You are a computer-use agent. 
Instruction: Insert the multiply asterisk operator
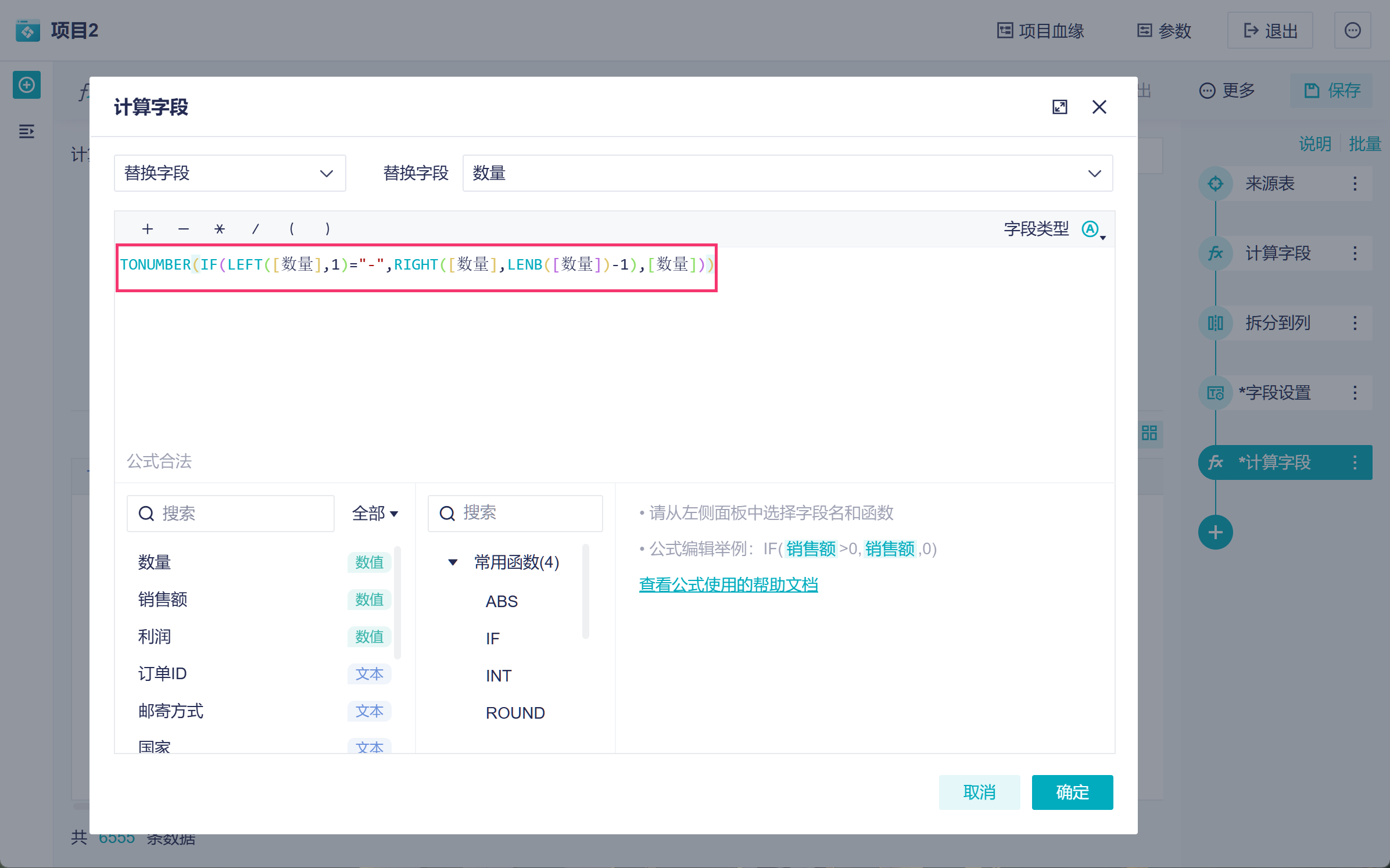(219, 229)
